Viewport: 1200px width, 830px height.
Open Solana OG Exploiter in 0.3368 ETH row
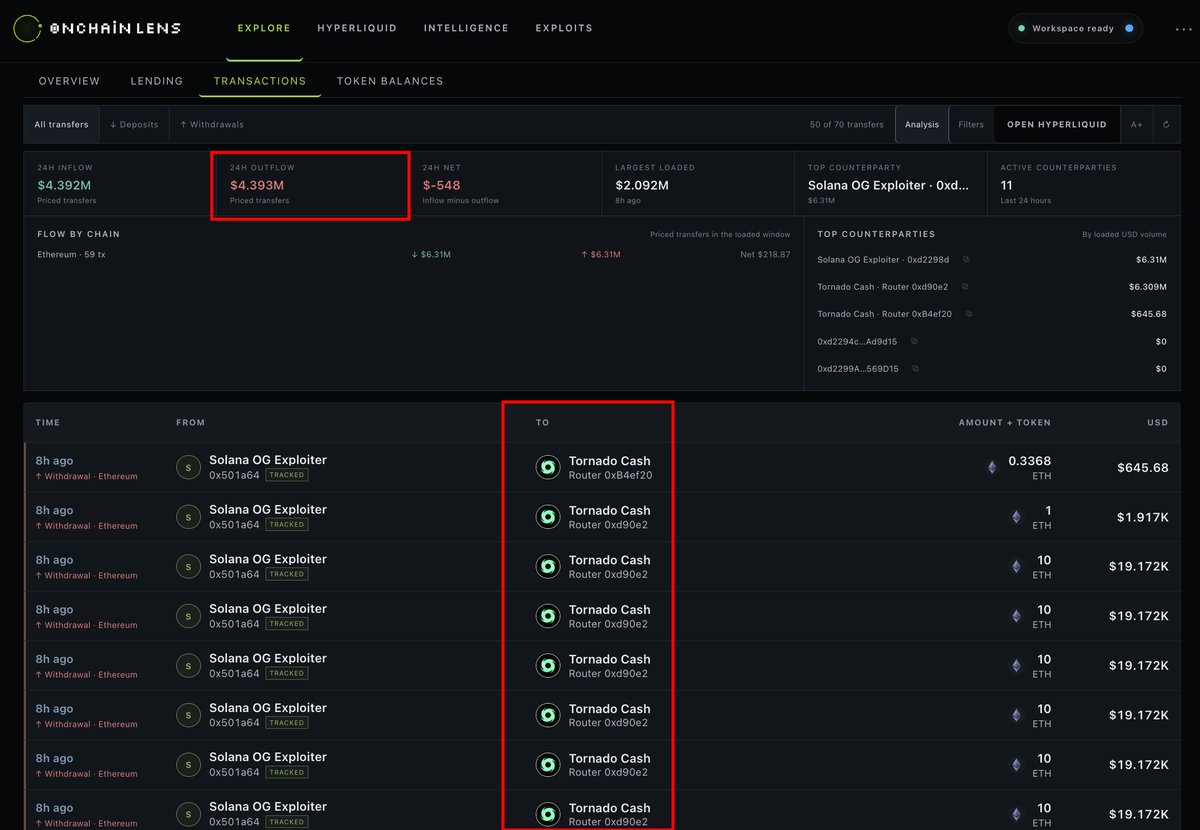pyautogui.click(x=268, y=460)
